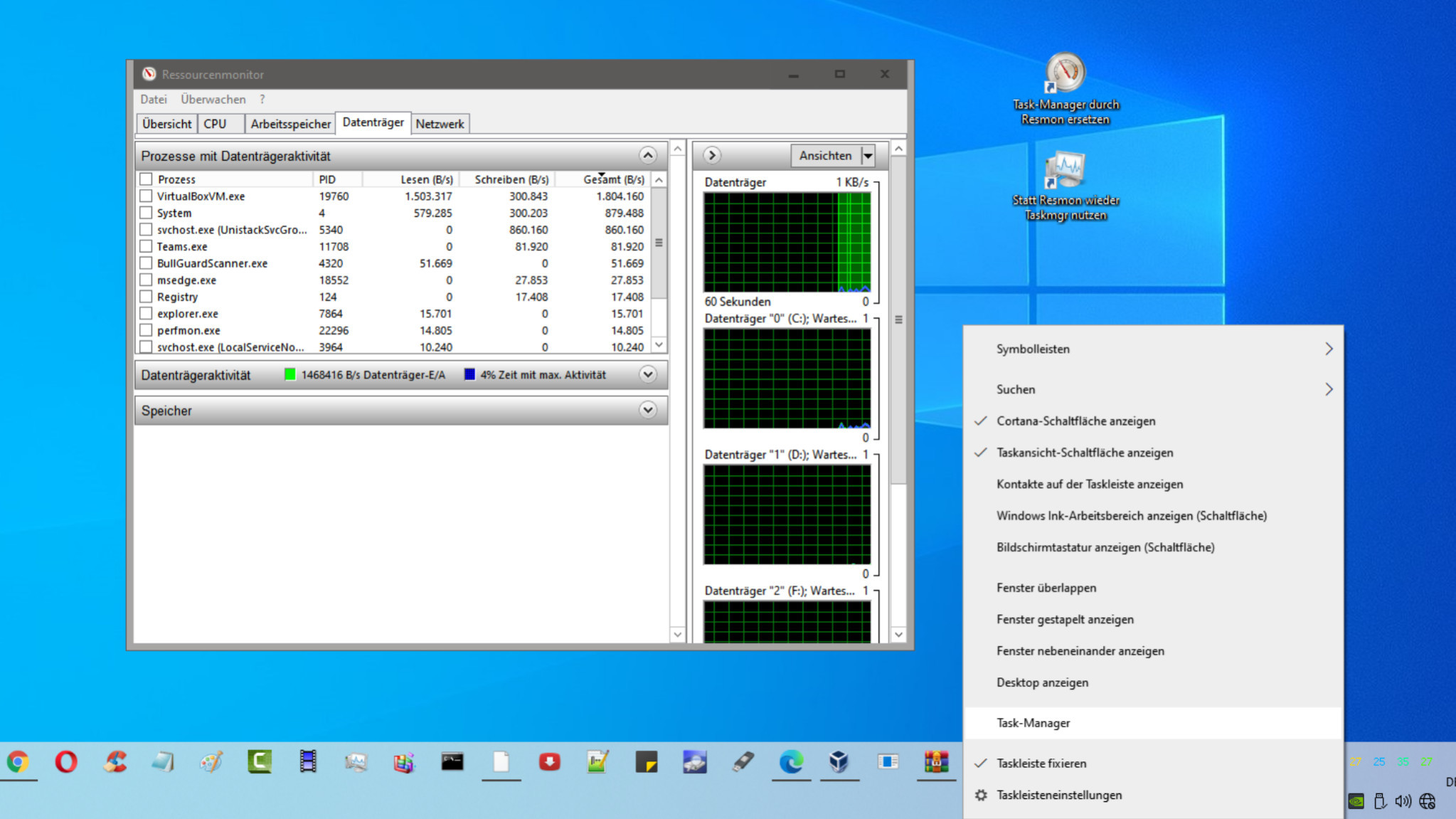Screen dimensions: 1456x819
Task: Open Paint palette icon in taskbar
Action: click(211, 762)
